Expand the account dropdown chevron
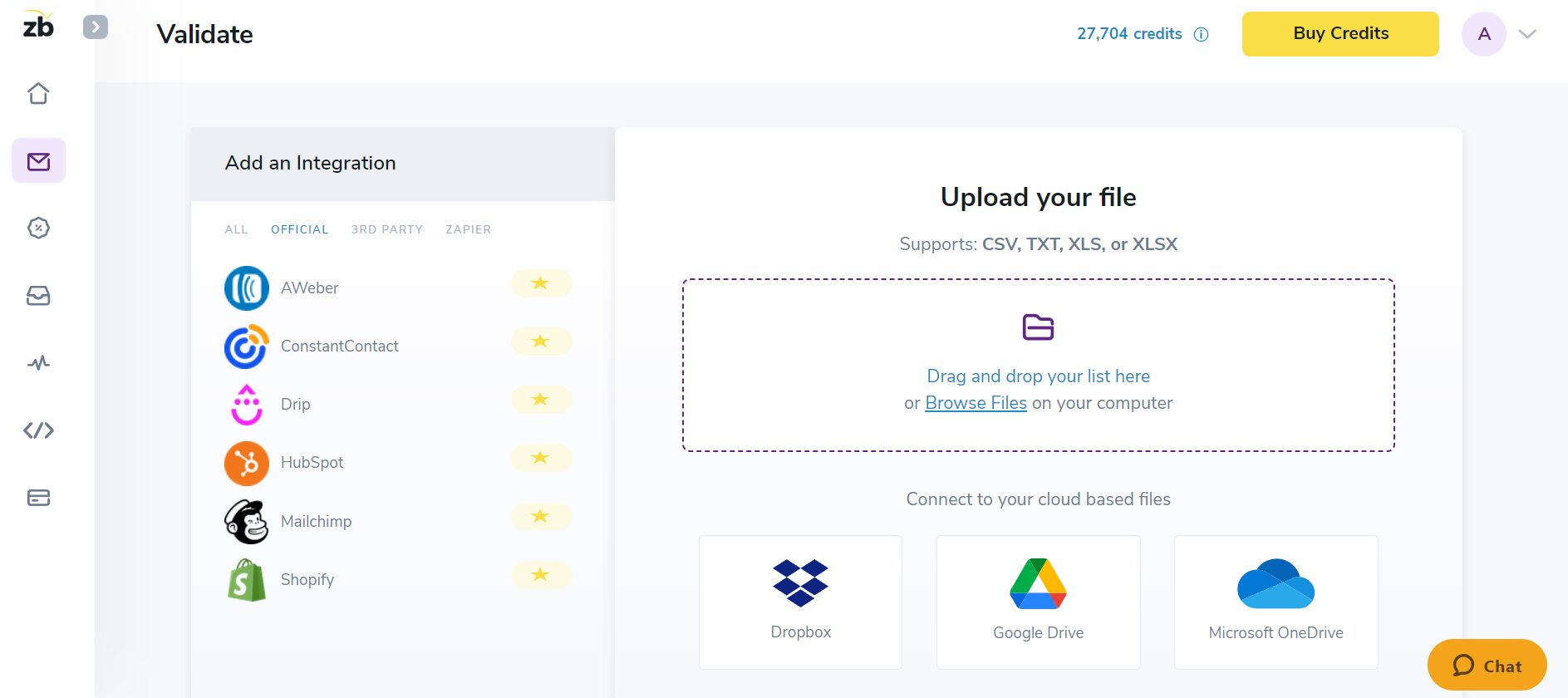1568x698 pixels. tap(1527, 34)
